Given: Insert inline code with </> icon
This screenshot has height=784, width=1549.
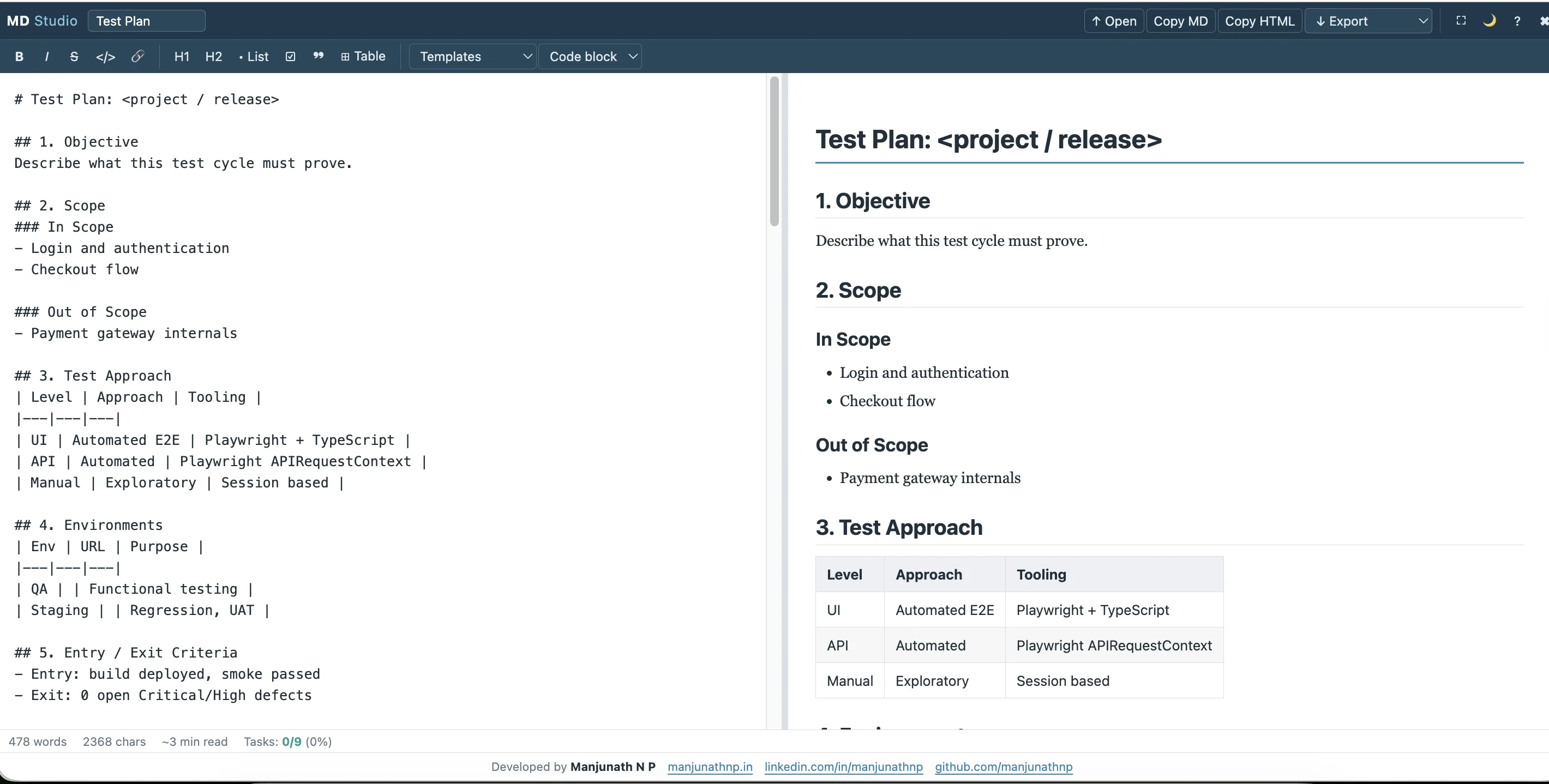Looking at the screenshot, I should coord(105,57).
